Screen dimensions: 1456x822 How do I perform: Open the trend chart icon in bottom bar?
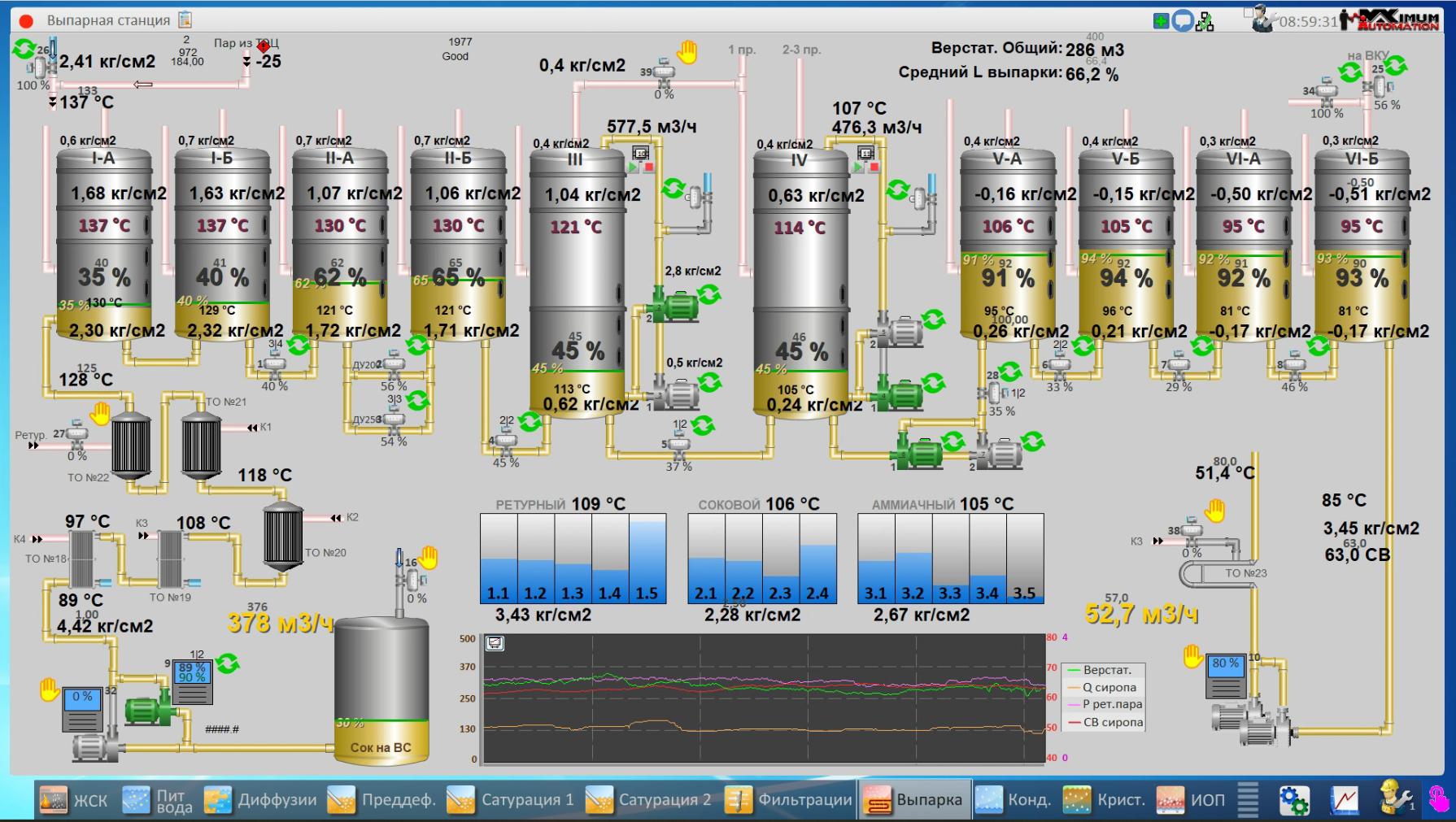point(1345,800)
